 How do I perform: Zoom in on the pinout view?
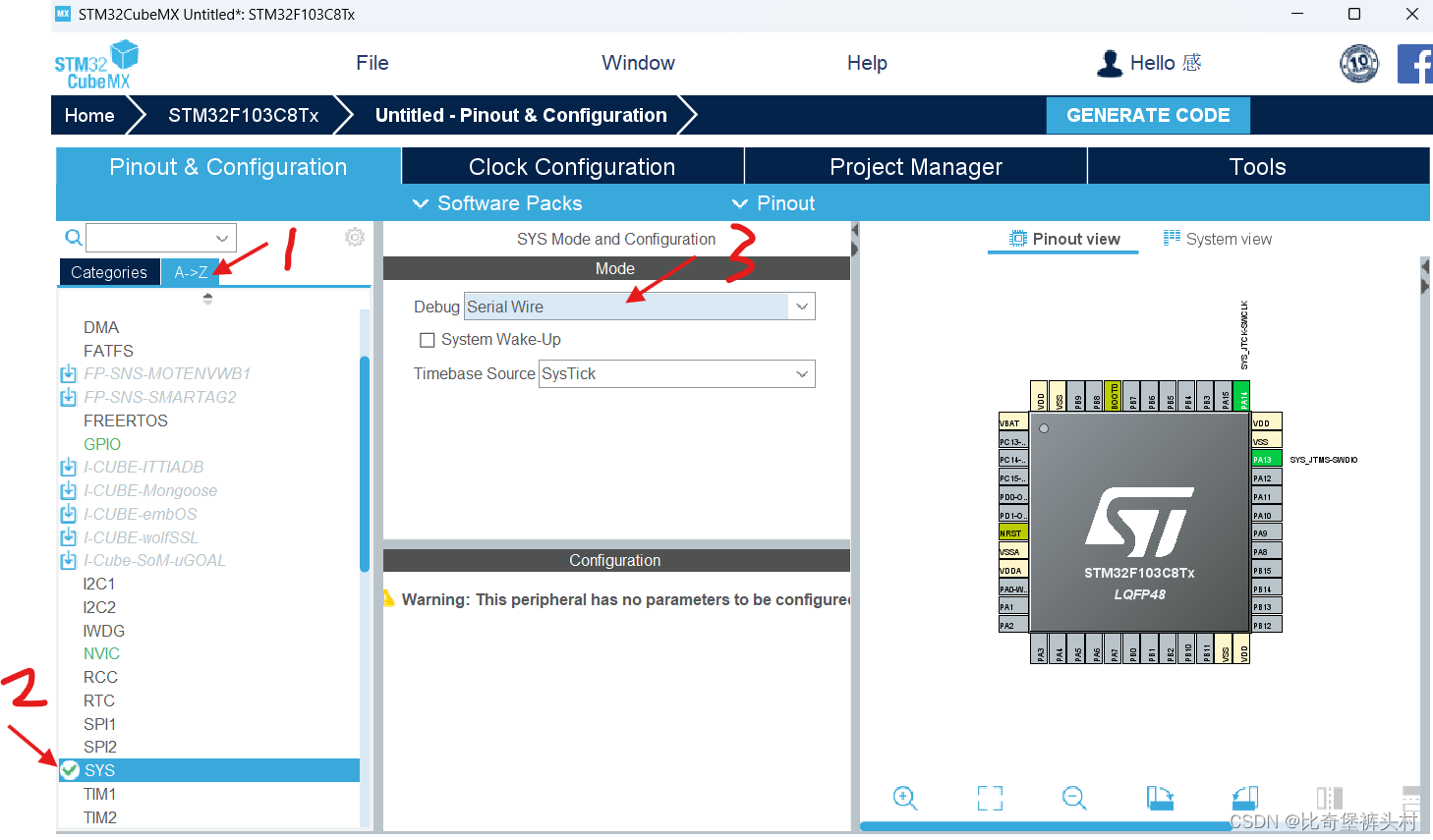click(904, 798)
